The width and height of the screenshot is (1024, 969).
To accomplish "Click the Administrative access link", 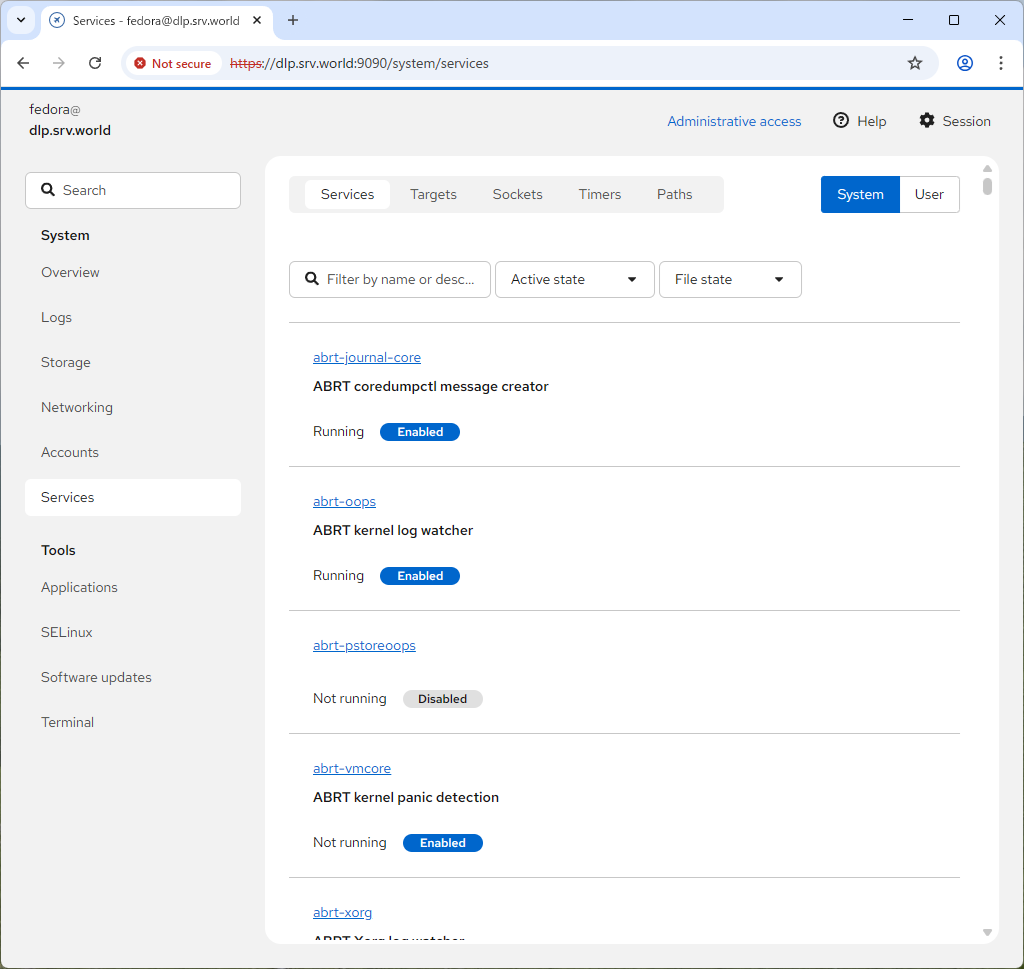I will [734, 122].
